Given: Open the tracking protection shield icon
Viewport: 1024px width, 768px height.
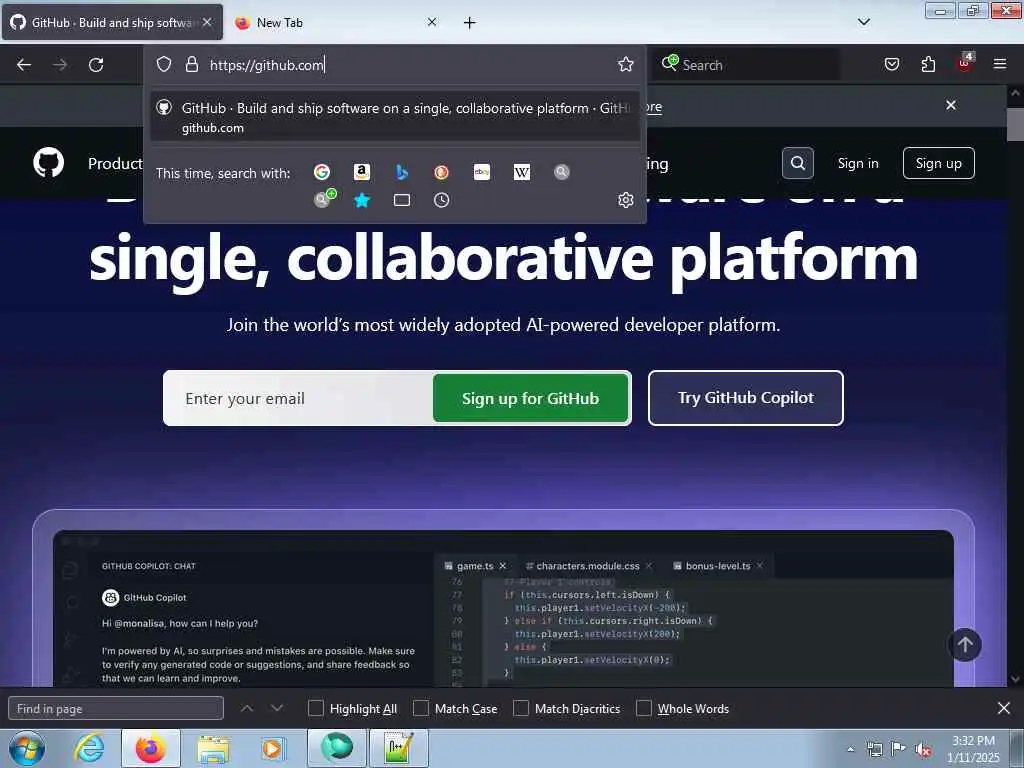Looking at the screenshot, I should tap(164, 64).
